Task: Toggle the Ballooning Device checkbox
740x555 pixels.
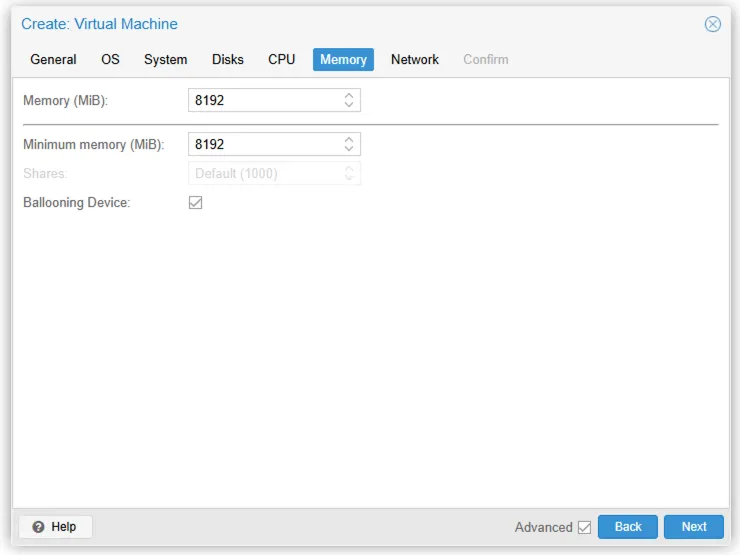Action: 195,202
